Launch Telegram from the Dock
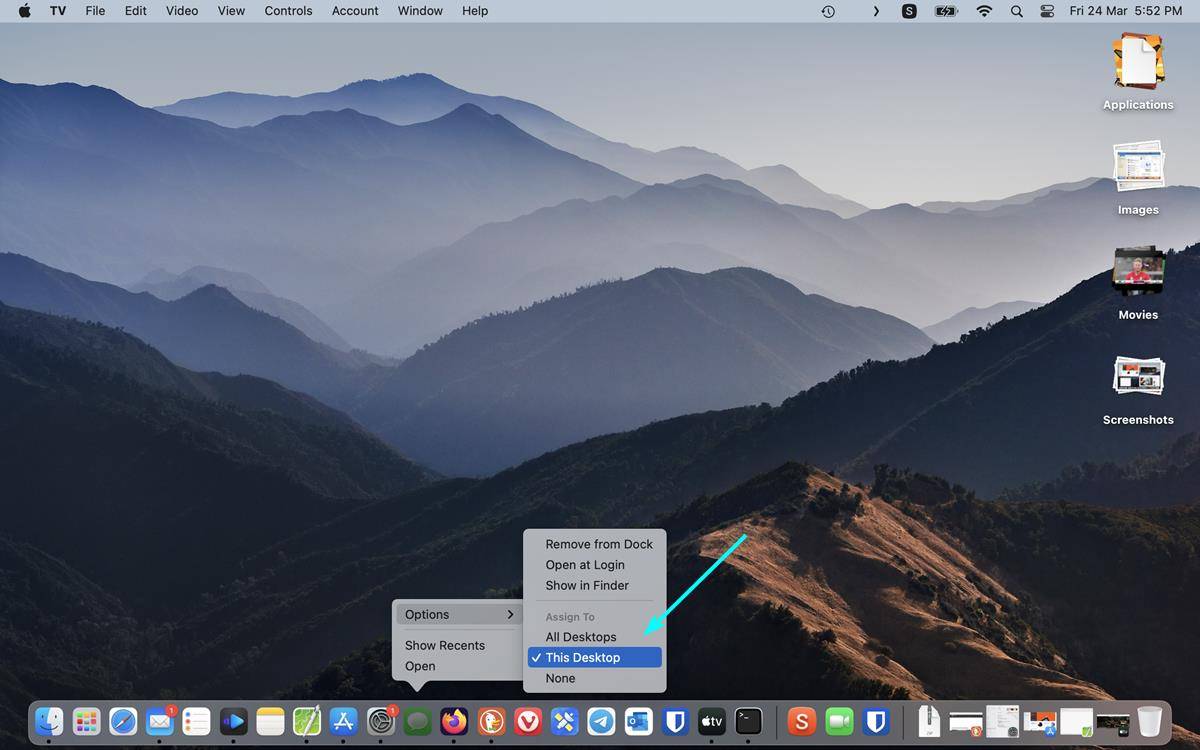The width and height of the screenshot is (1200, 750). tap(601, 721)
